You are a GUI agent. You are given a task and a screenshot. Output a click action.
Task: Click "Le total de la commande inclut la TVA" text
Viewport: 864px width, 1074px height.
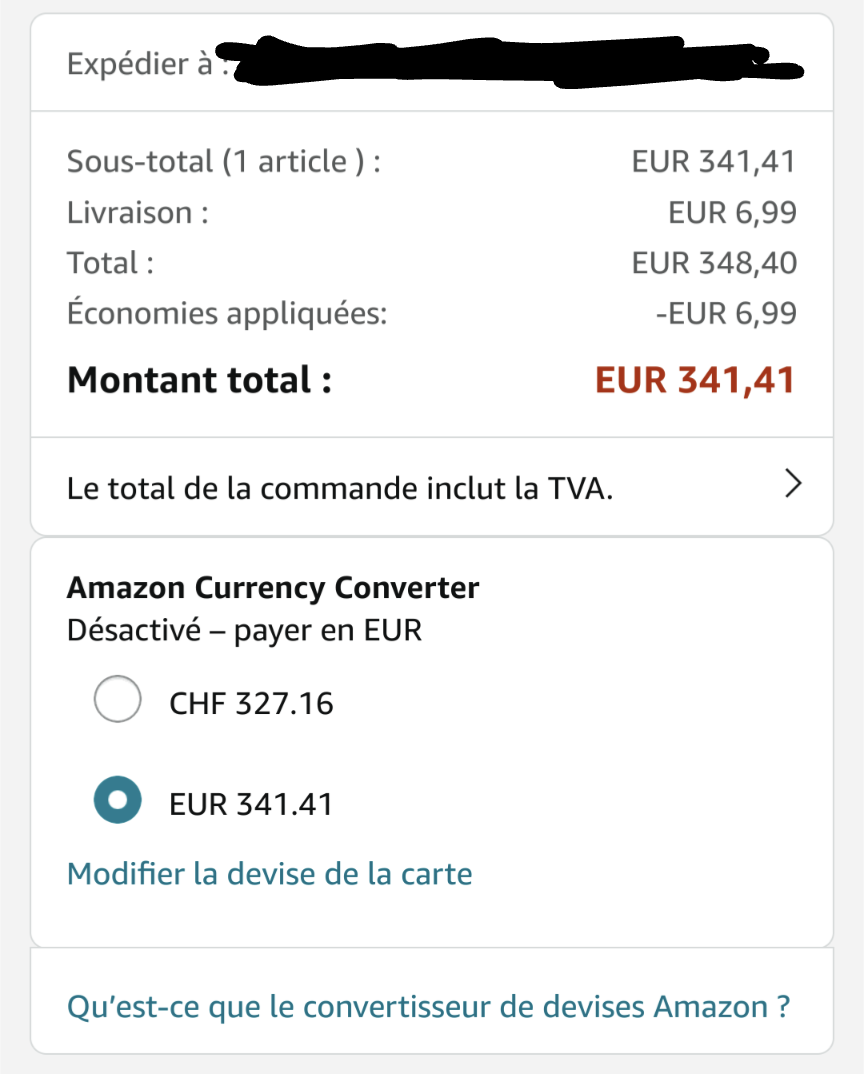tap(340, 489)
